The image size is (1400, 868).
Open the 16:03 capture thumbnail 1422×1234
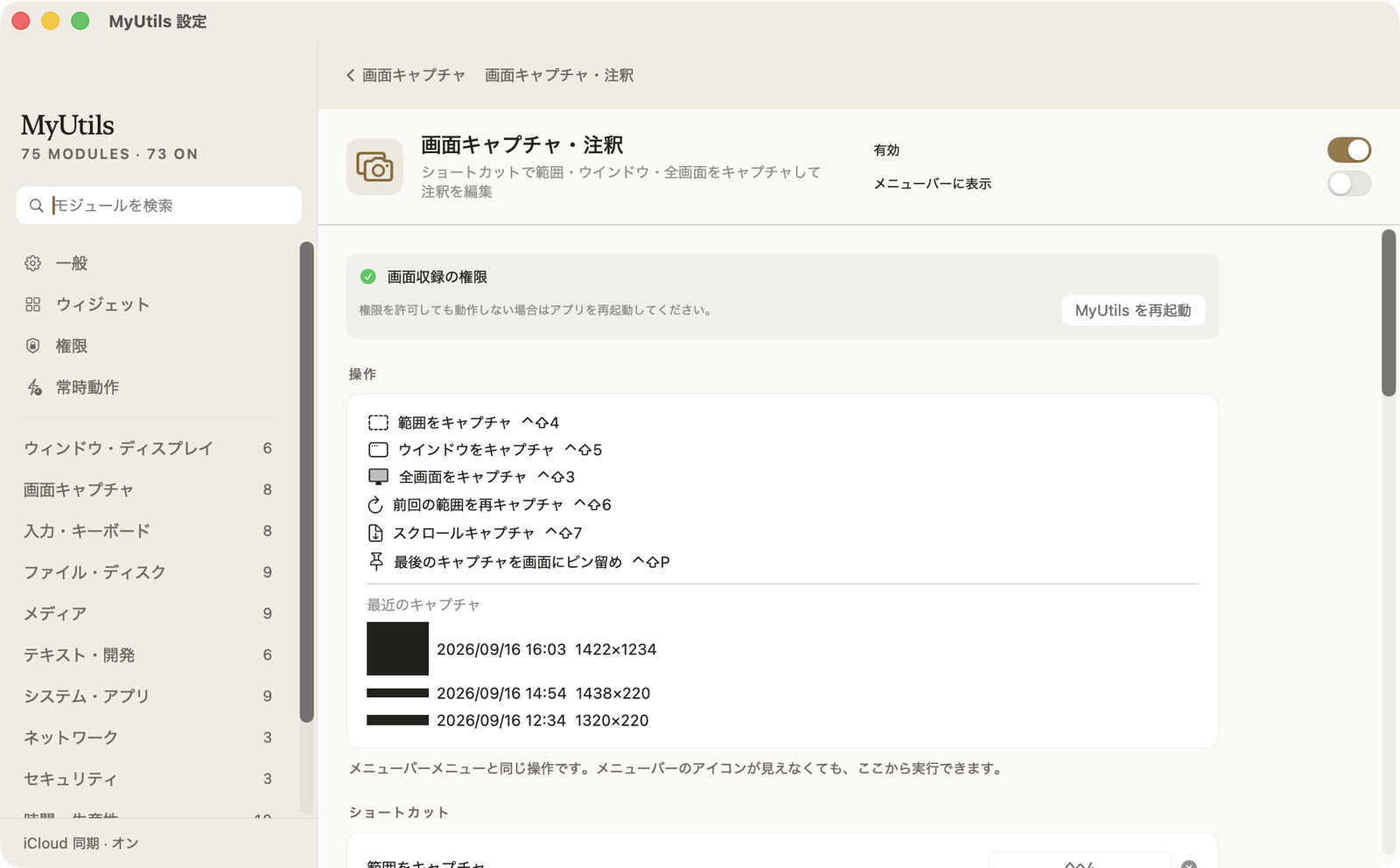tap(397, 648)
